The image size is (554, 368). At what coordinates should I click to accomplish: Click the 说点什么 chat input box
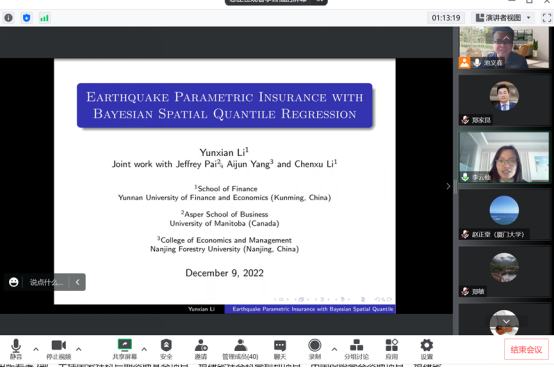point(46,282)
